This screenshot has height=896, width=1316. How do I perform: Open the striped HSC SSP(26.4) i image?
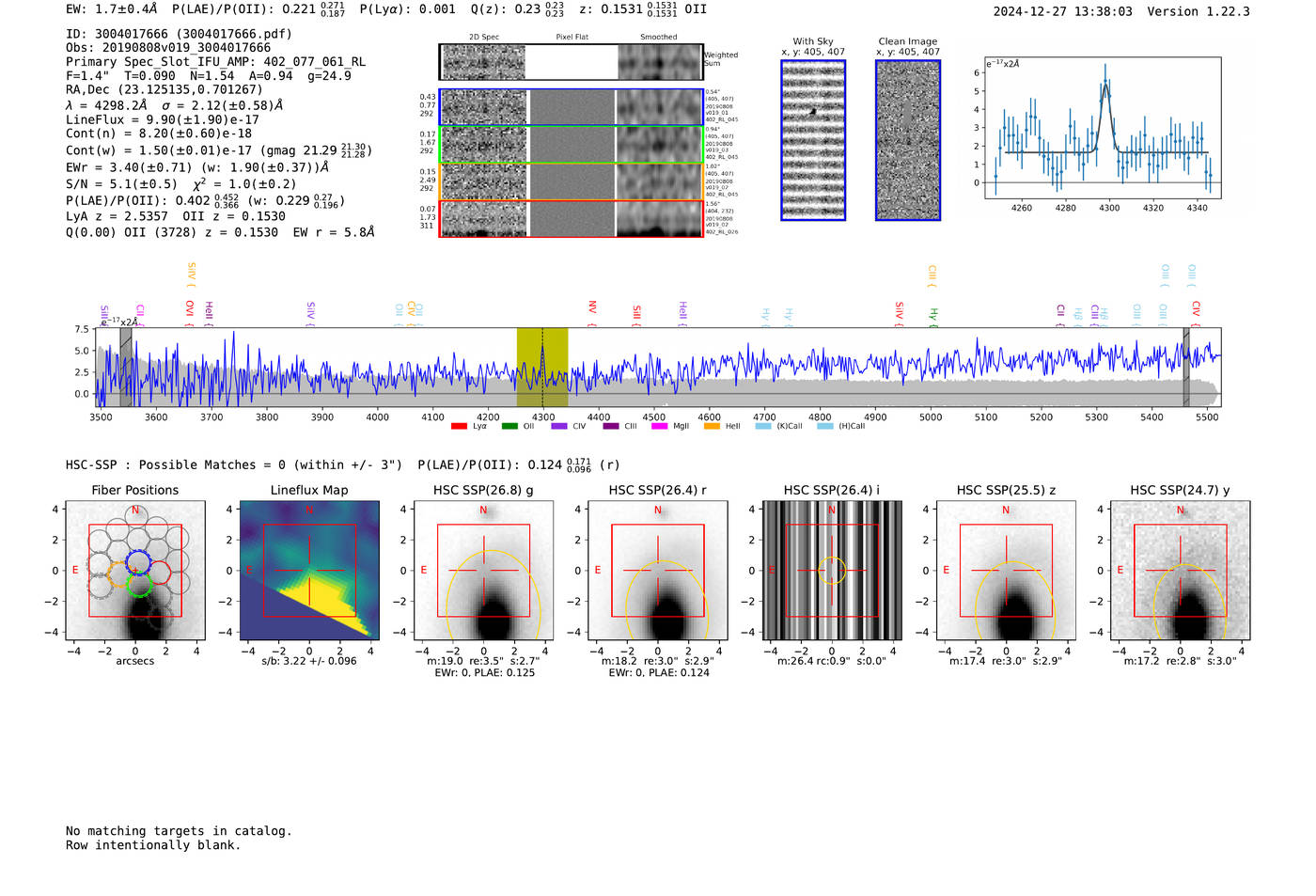832,571
